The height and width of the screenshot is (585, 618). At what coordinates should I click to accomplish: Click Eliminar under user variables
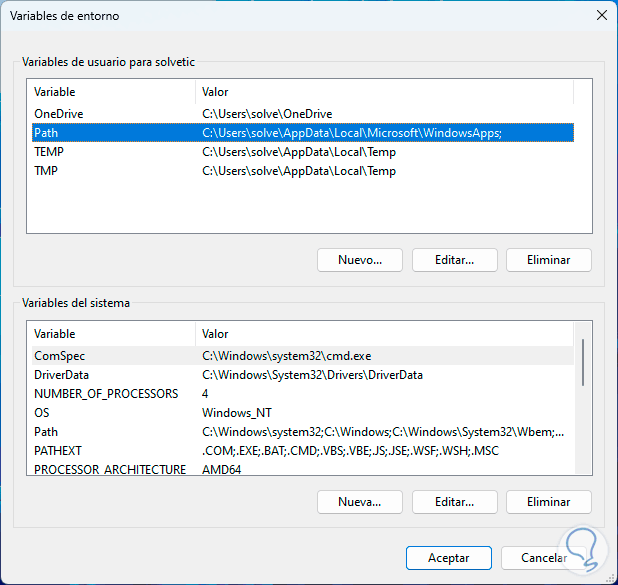pos(549,260)
